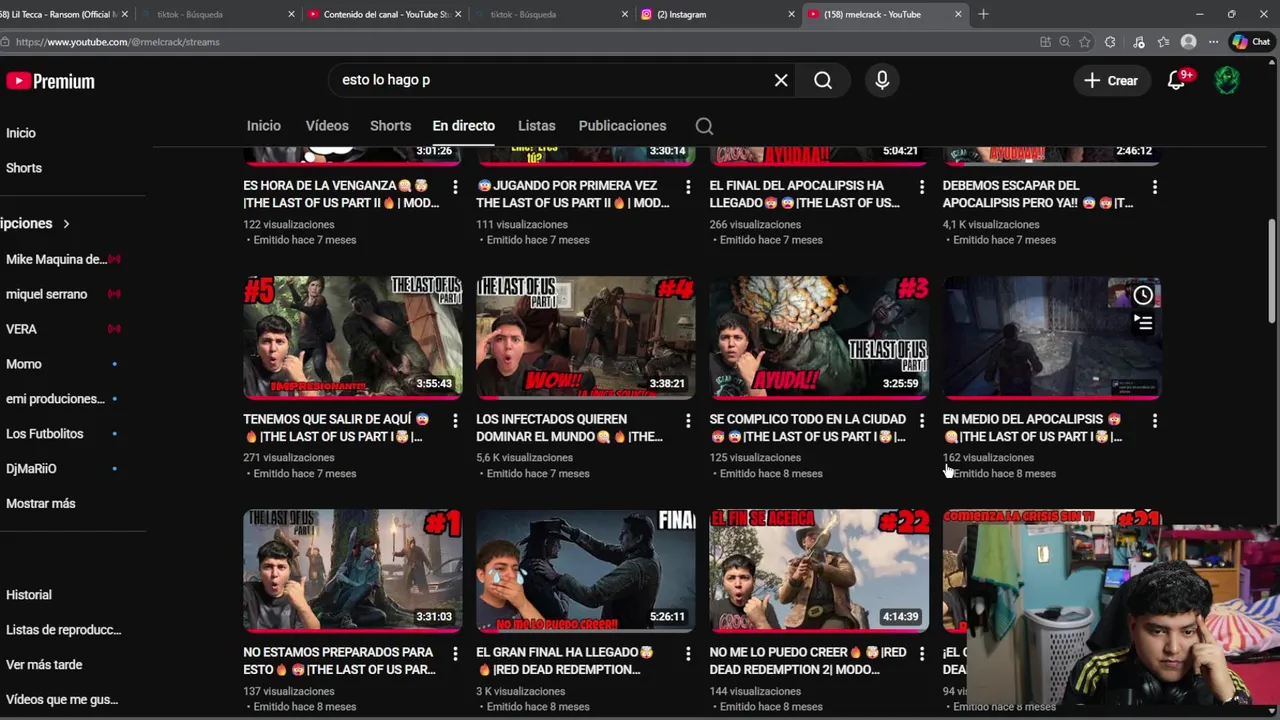The image size is (1280, 720).
Task: Open options for DEBEMOS ESCAPAR DEL APOCALIPSIS video
Action: coord(1154,187)
